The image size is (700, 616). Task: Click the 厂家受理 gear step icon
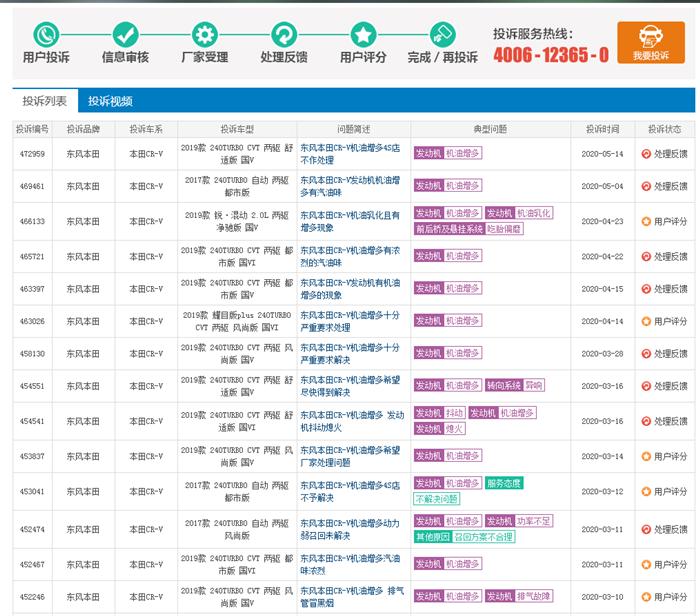(x=204, y=34)
